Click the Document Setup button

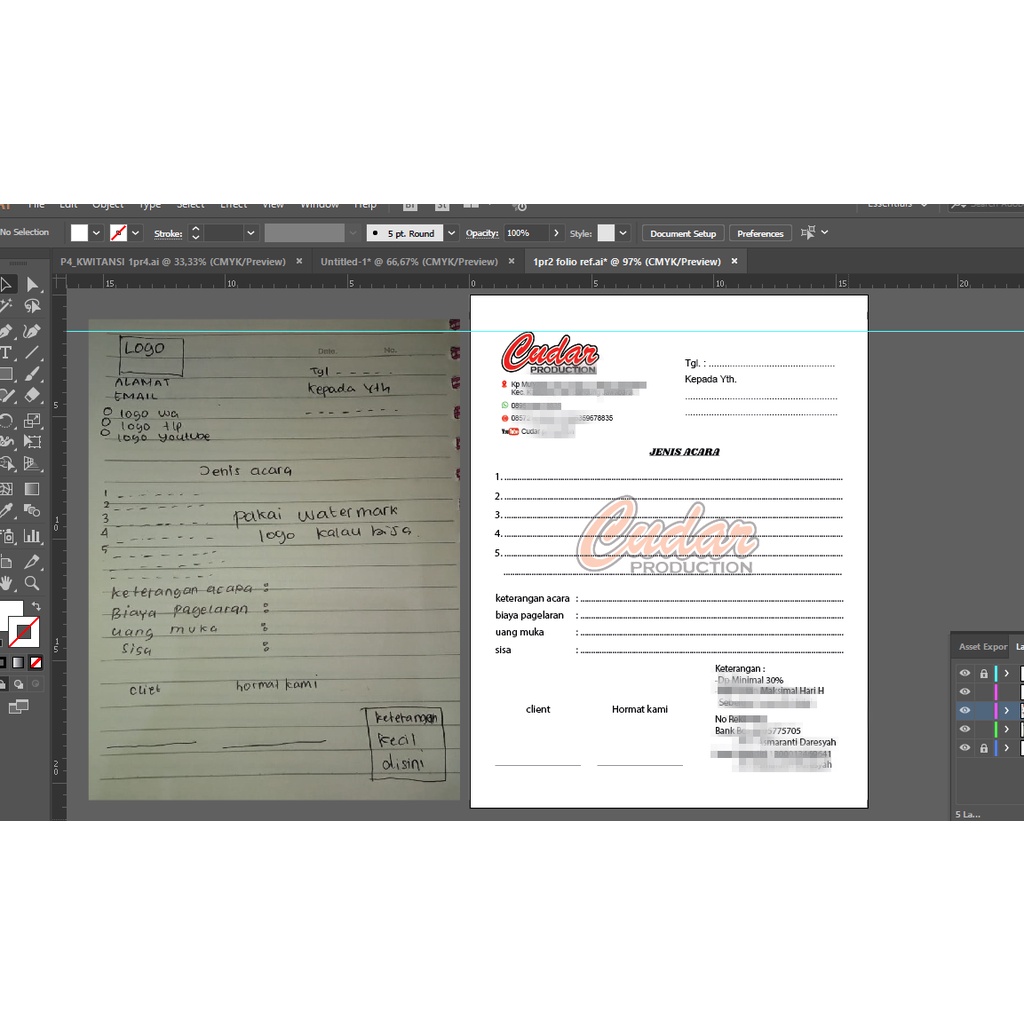pos(683,232)
